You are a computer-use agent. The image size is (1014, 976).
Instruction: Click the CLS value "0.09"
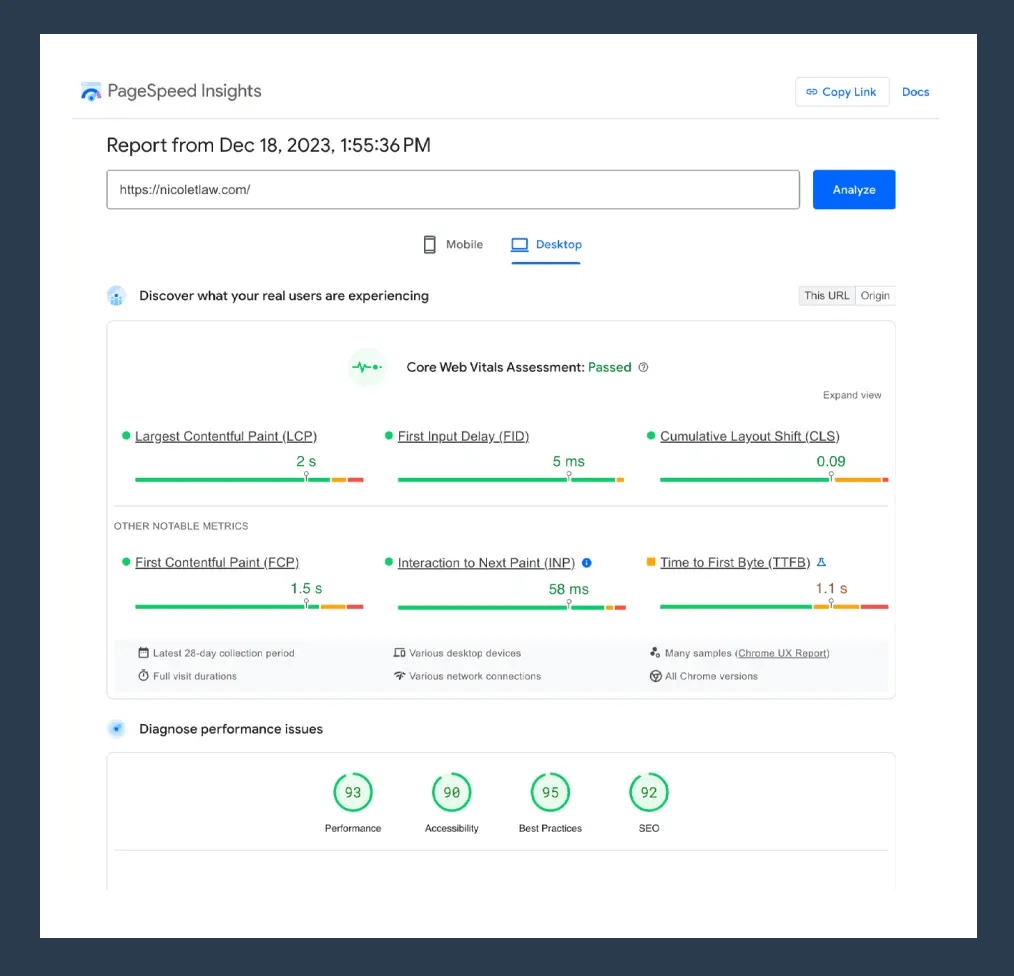(x=831, y=461)
